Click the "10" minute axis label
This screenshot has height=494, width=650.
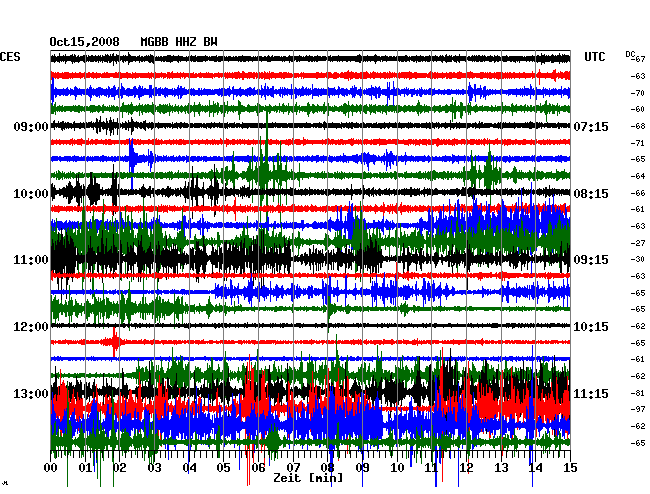click(397, 468)
